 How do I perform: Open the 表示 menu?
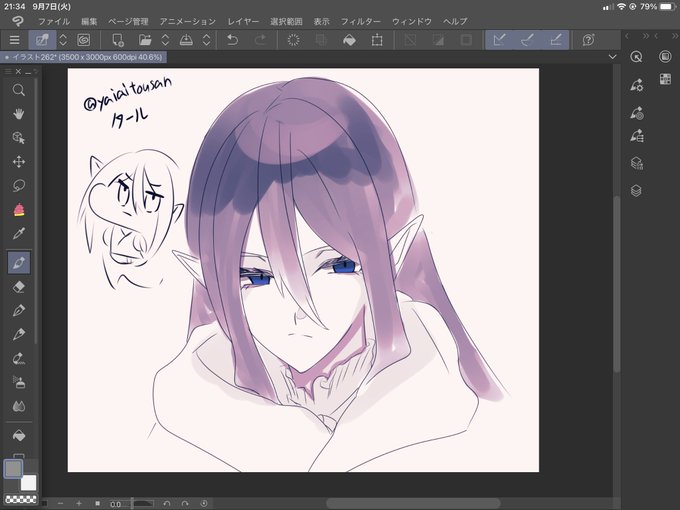pos(321,22)
